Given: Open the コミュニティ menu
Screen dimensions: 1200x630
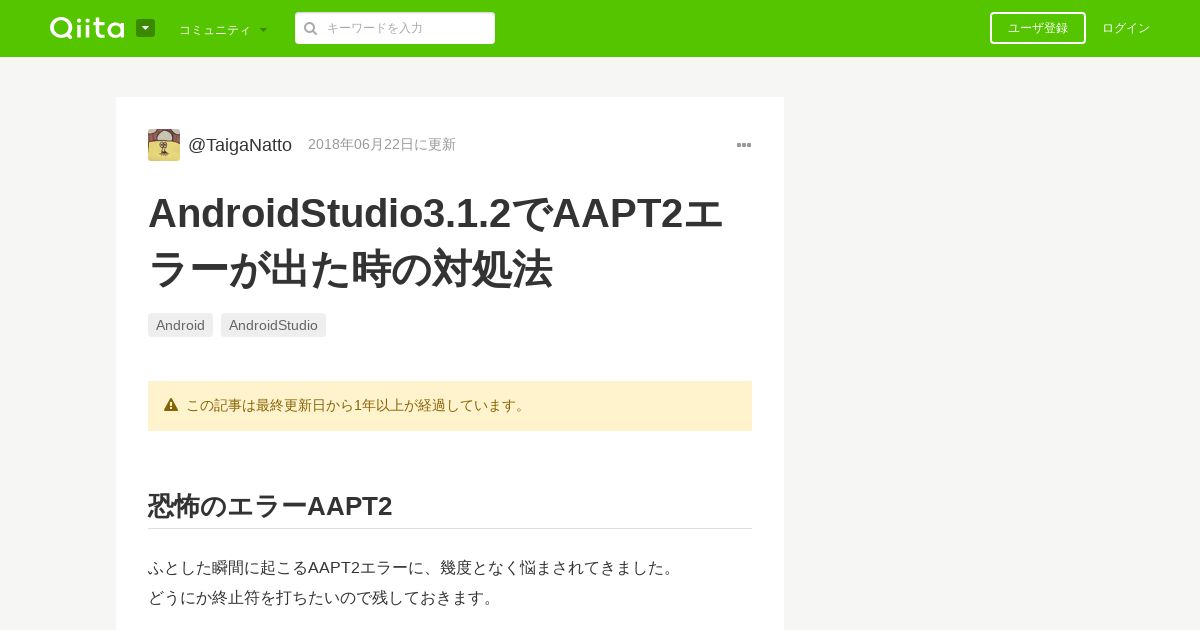Looking at the screenshot, I should tap(223, 29).
